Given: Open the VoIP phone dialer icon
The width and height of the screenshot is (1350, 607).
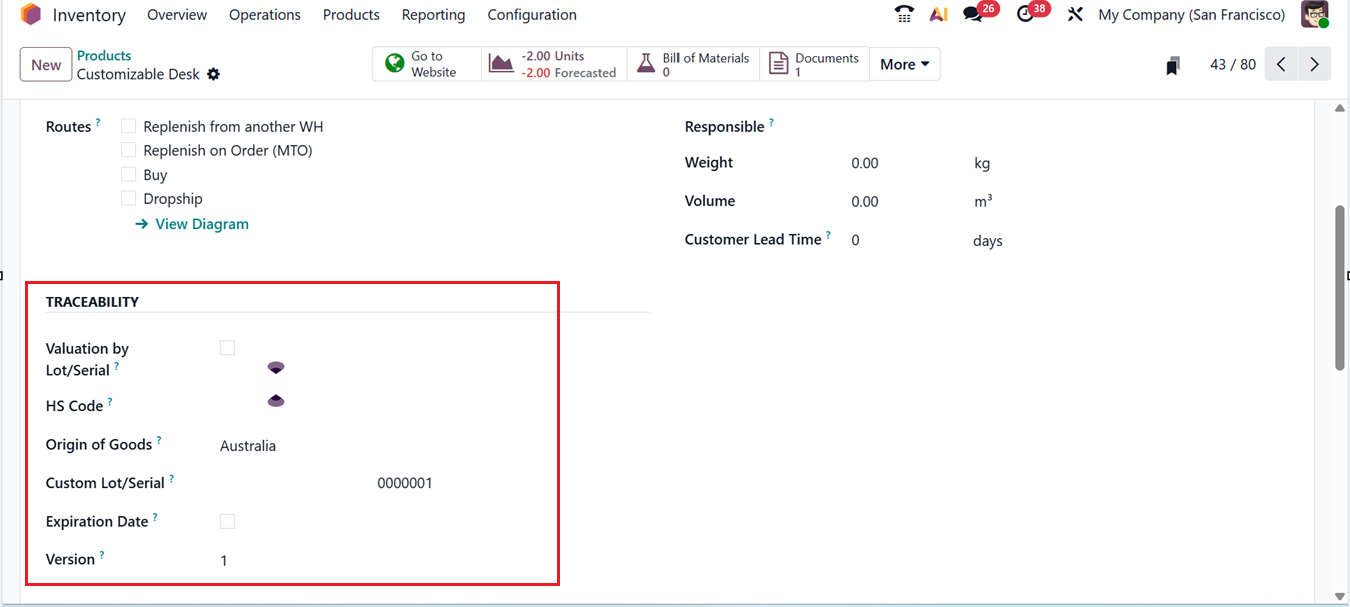Looking at the screenshot, I should pos(903,14).
